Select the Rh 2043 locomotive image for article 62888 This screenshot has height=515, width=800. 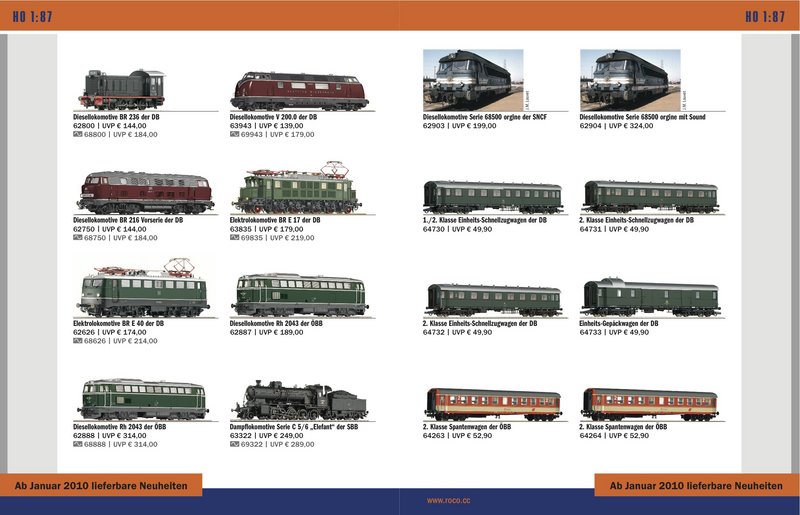coord(143,399)
